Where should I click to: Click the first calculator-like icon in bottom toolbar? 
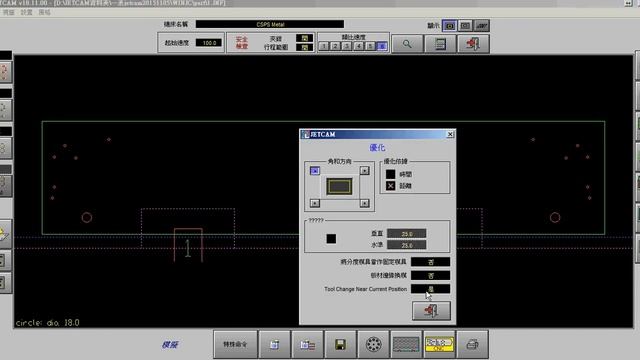pos(275,344)
